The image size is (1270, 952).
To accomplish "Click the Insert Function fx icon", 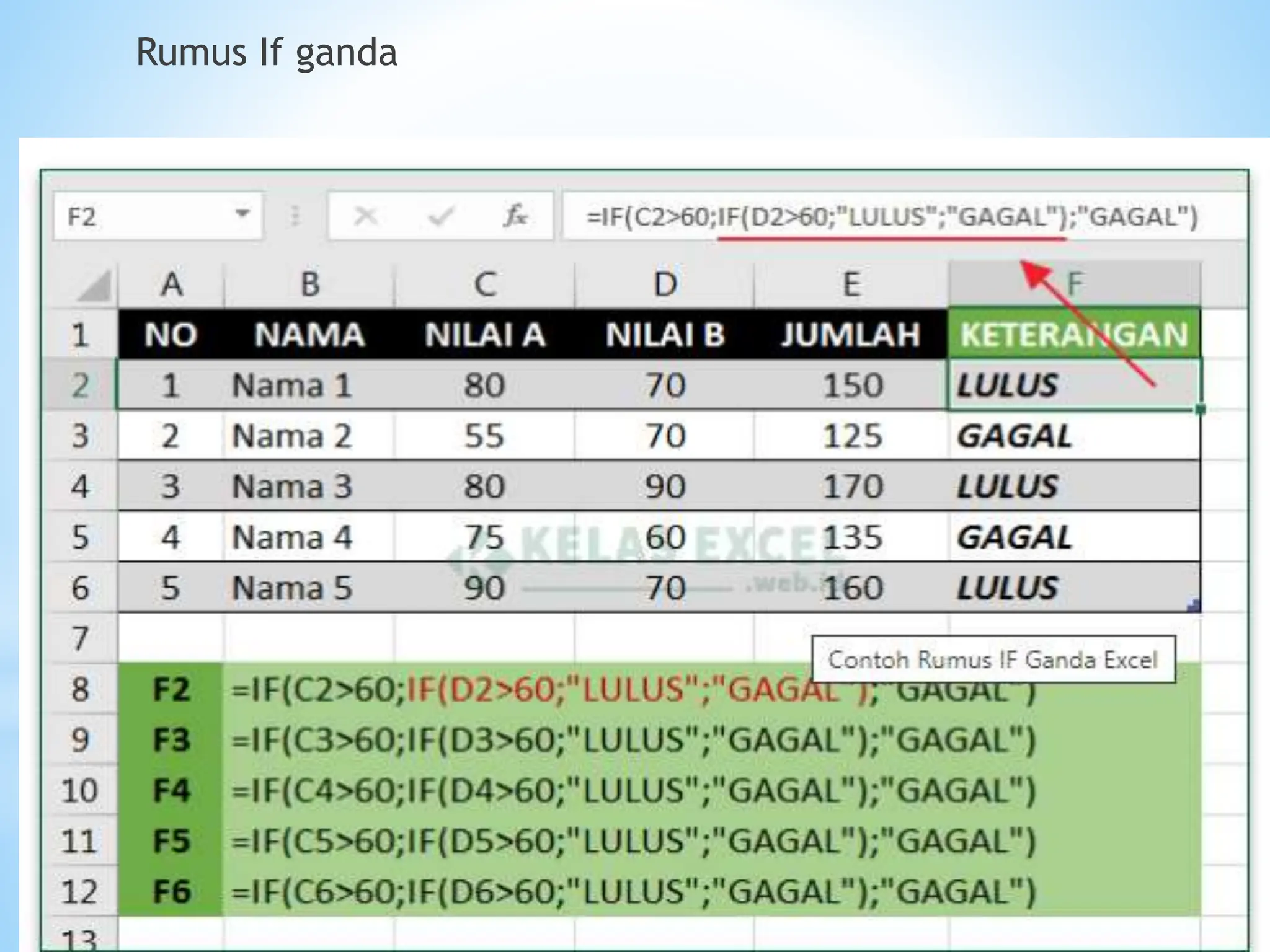I will [x=515, y=216].
